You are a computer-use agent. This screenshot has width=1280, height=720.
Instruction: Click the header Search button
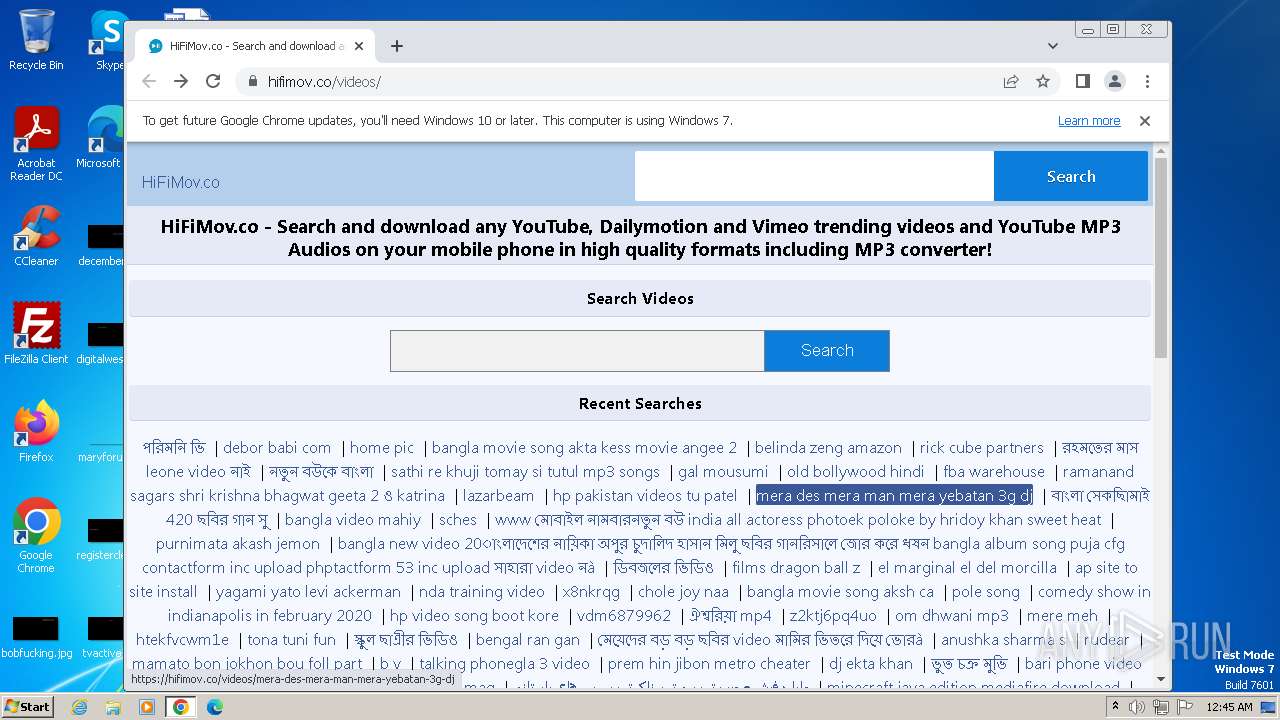coord(1071,176)
